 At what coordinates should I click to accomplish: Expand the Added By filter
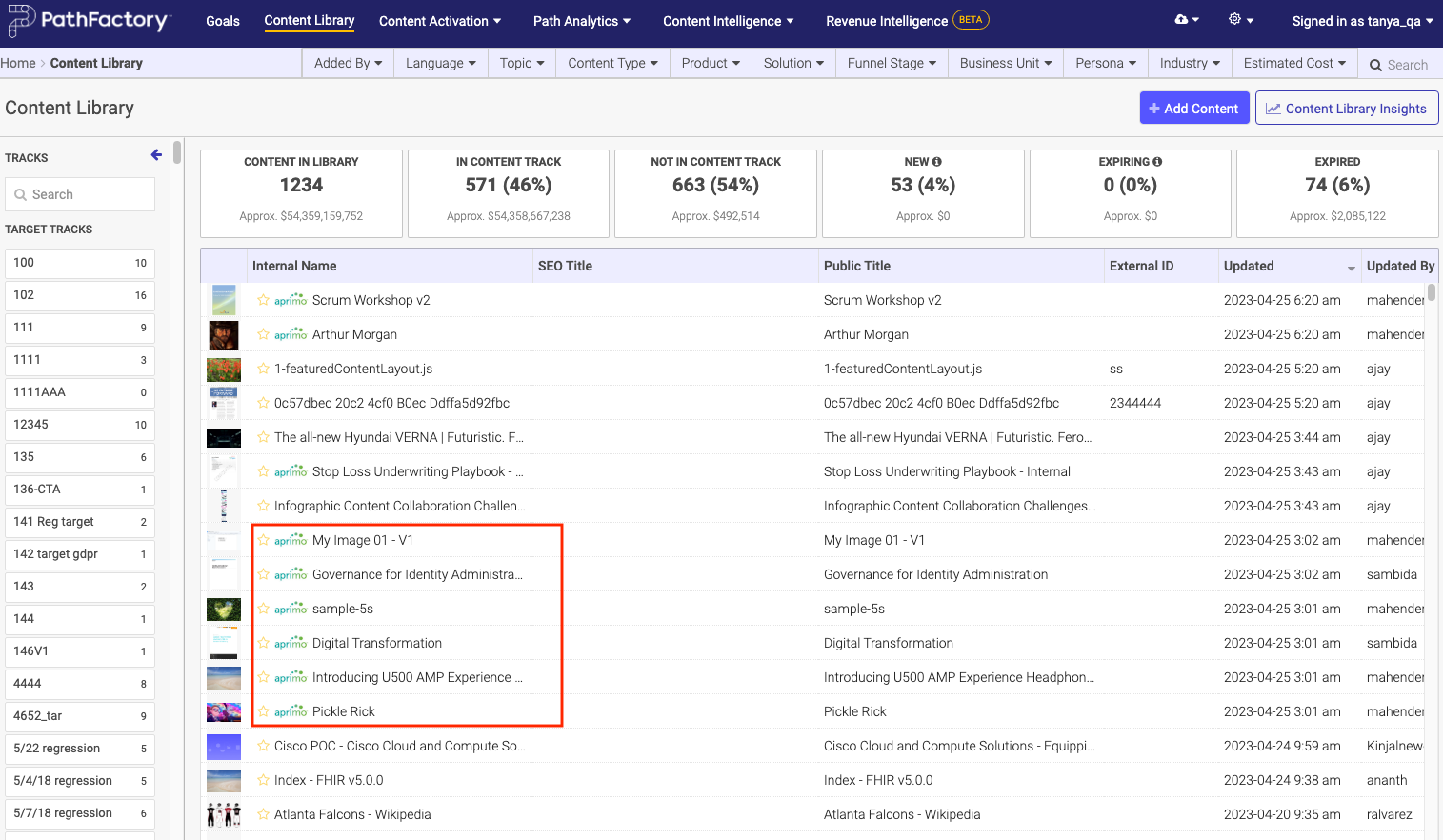coord(348,63)
